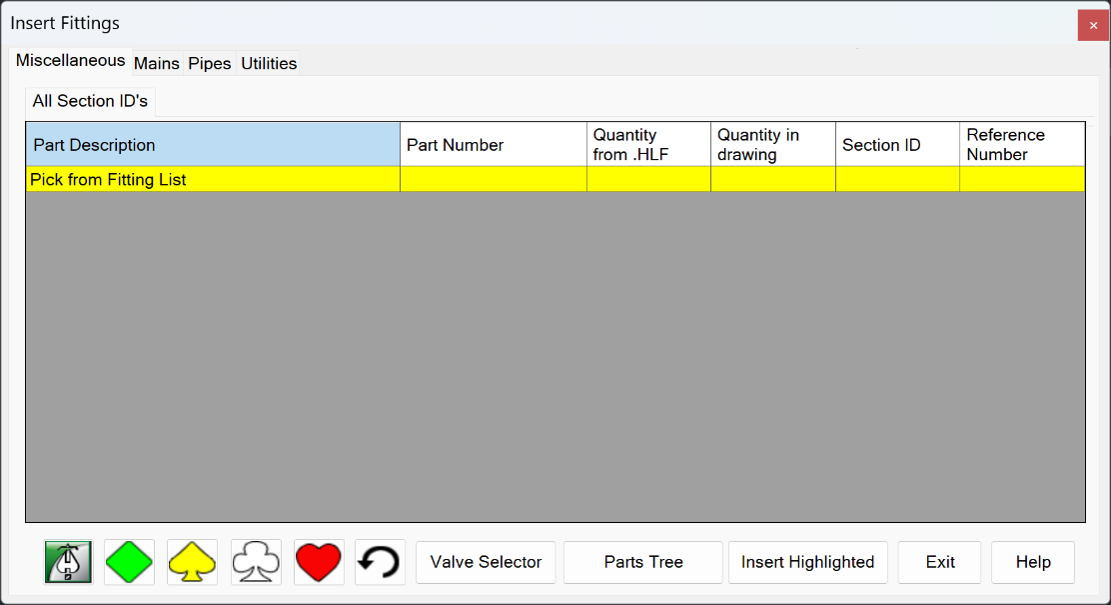The image size is (1111, 605).
Task: Click the Exit button
Action: tap(940, 562)
